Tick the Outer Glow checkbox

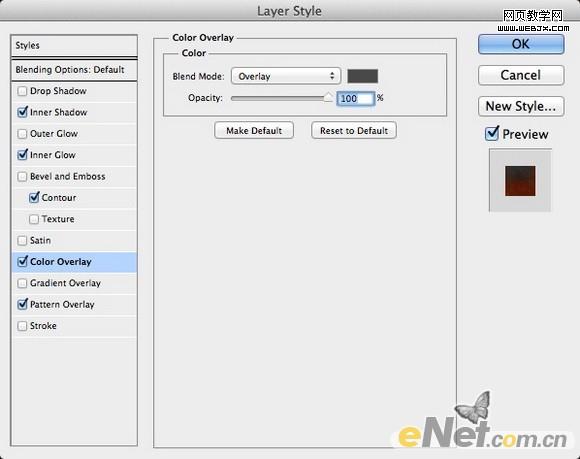click(x=22, y=134)
